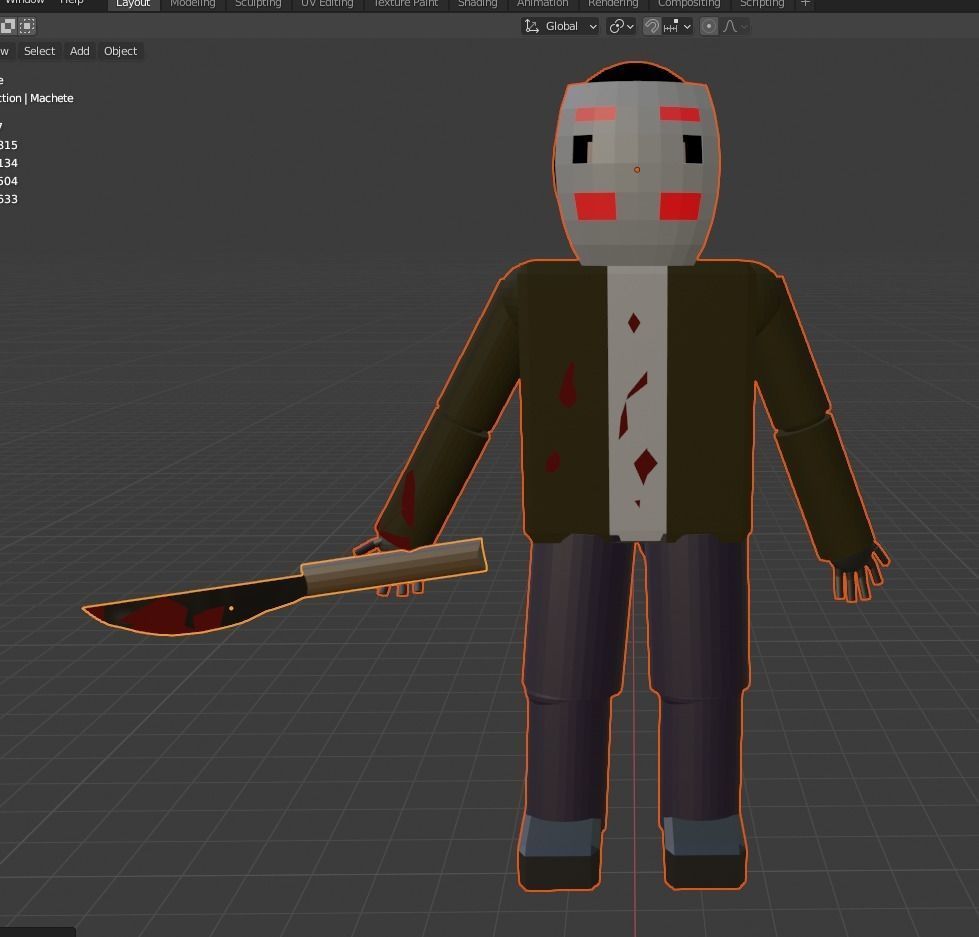
Task: Switch to the Animation workspace tab
Action: pos(542,4)
